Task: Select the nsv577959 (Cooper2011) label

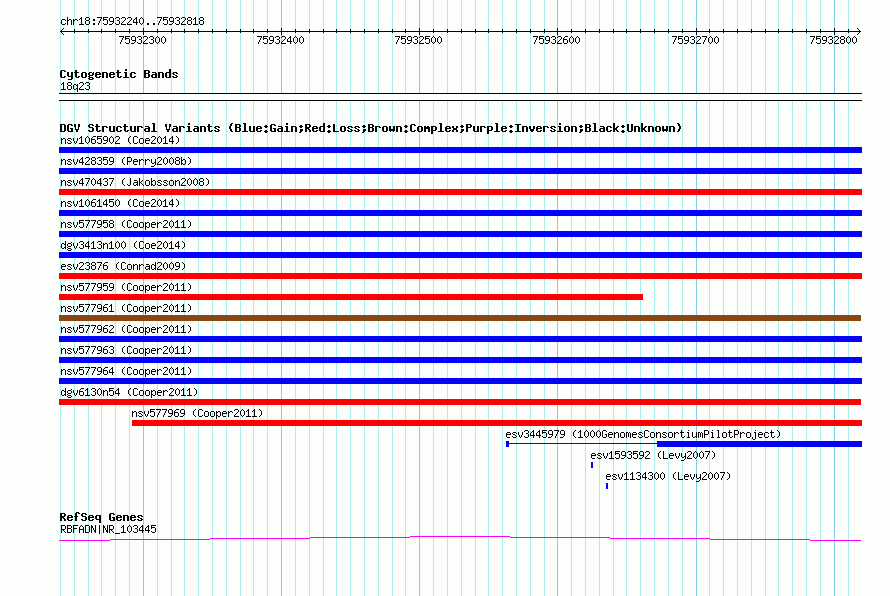Action: point(126,287)
